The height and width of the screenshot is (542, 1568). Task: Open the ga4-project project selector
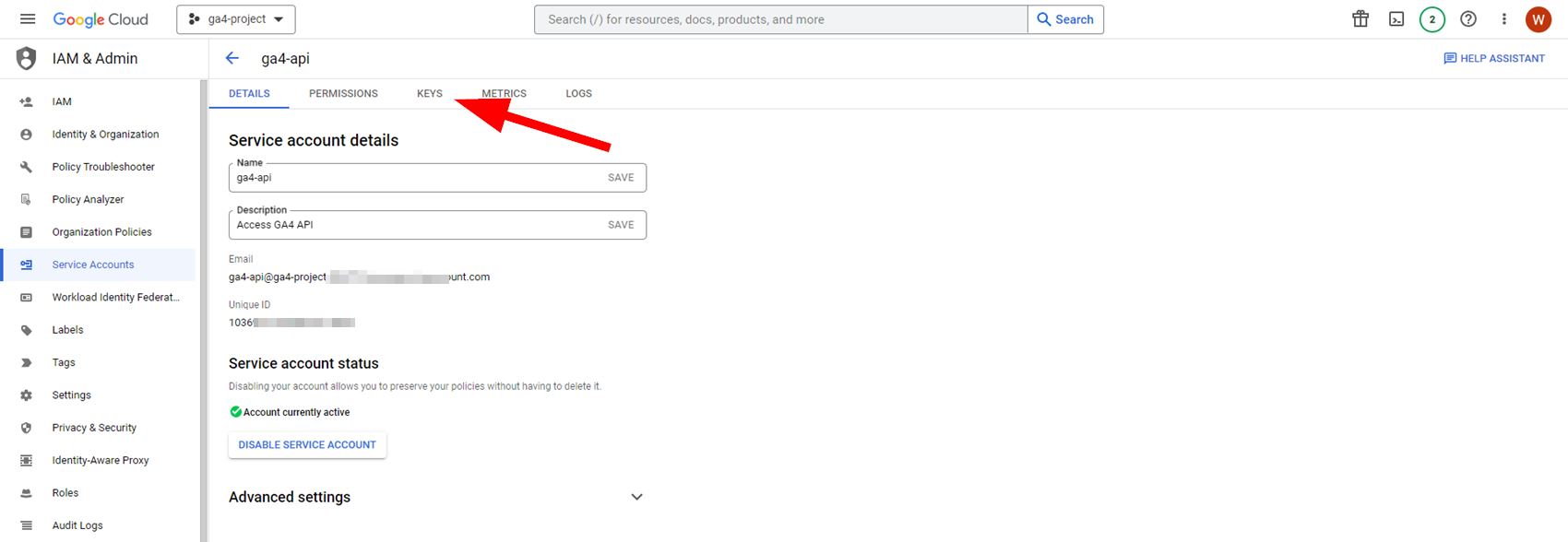(x=236, y=19)
